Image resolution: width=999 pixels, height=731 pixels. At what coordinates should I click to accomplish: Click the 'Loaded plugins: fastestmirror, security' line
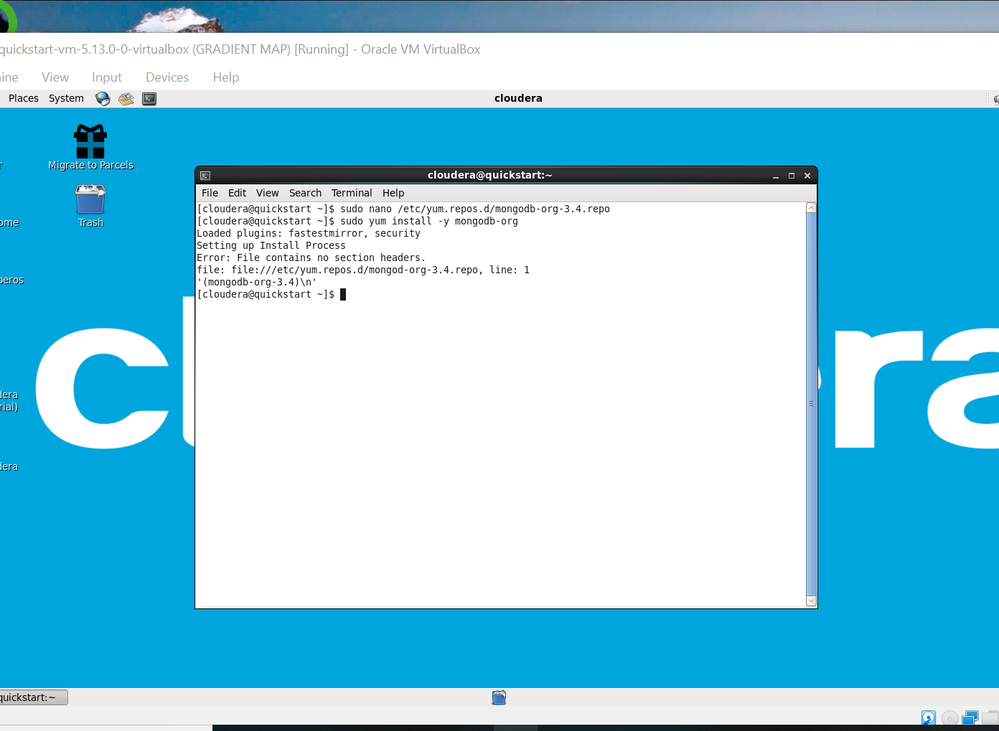[308, 233]
